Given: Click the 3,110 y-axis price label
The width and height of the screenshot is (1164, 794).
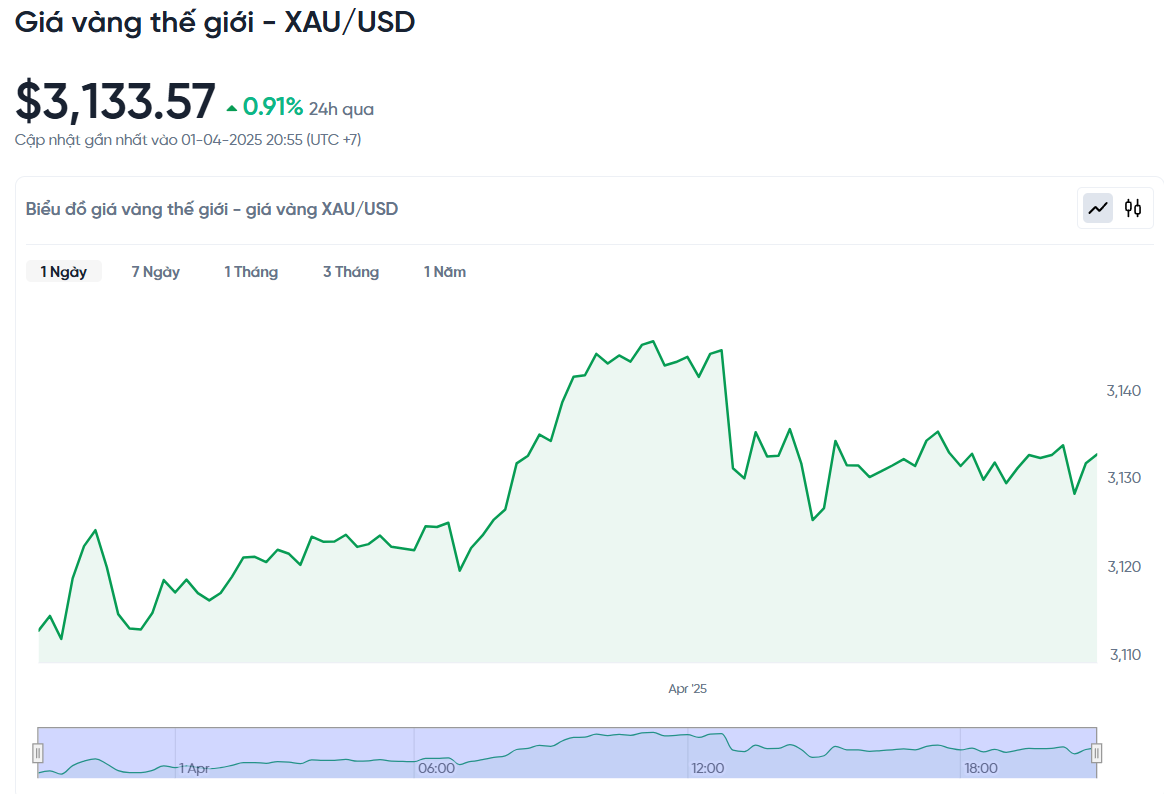Looking at the screenshot, I should [x=1124, y=655].
